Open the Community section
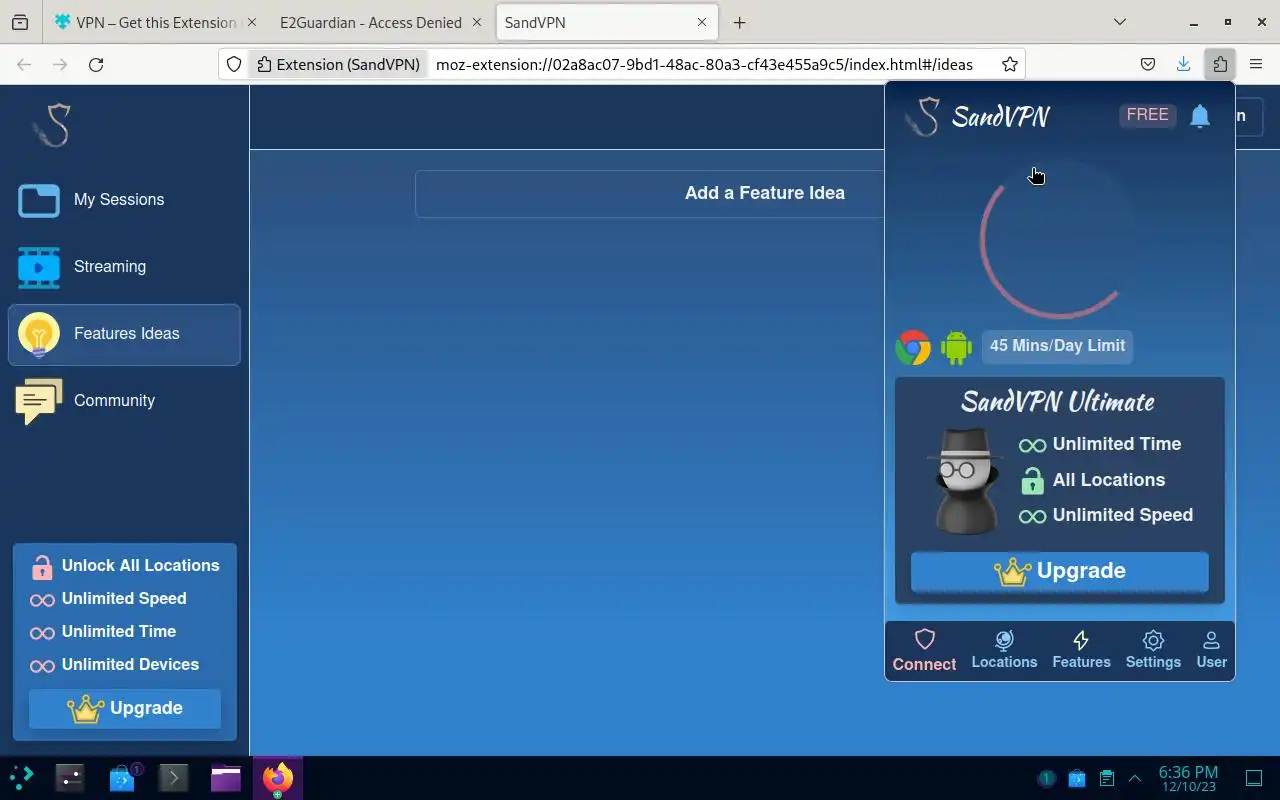Screen dimensions: 1280x800 tap(124, 401)
